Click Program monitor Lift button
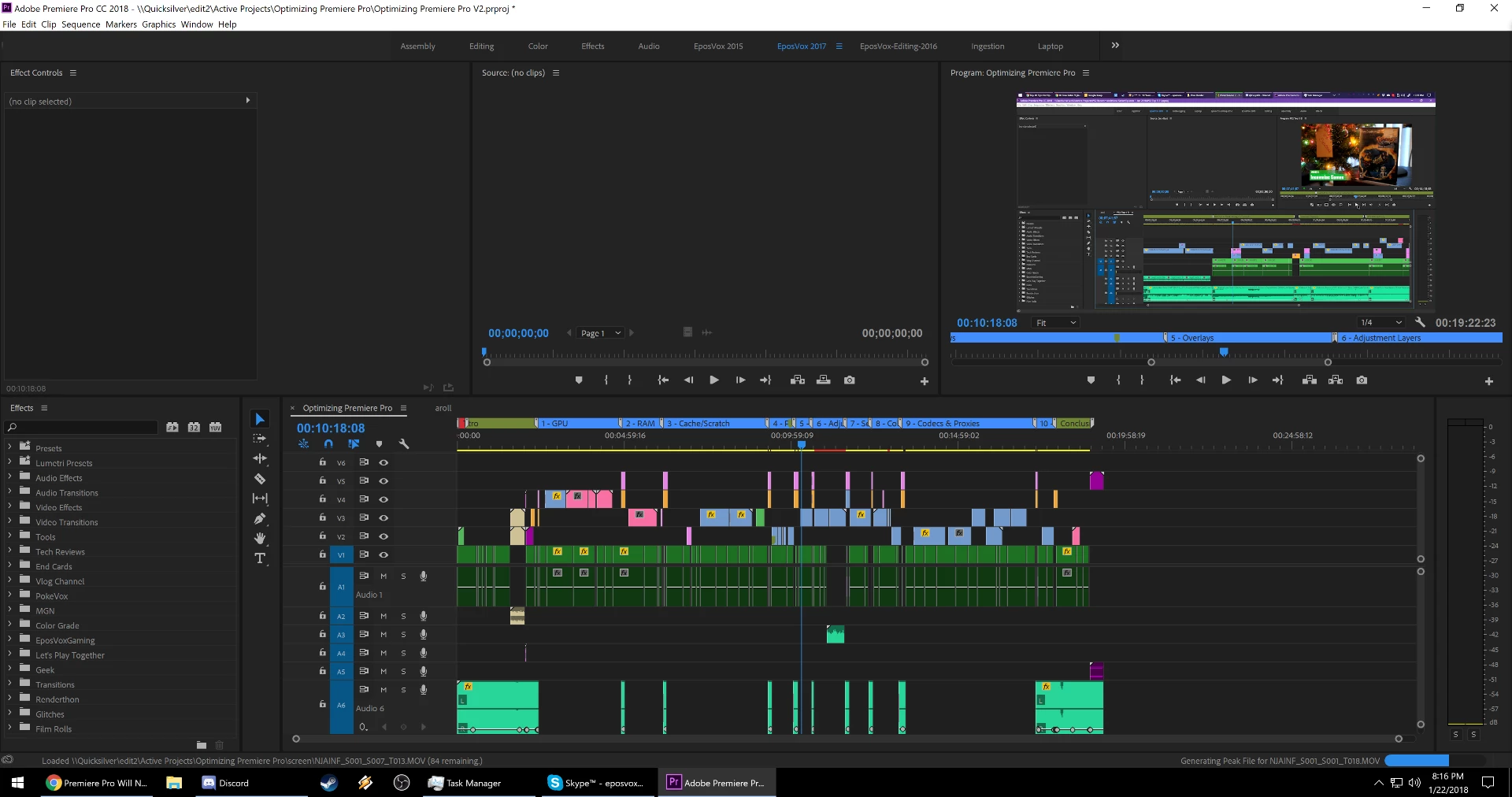Viewport: 1512px width, 797px height. point(1310,380)
